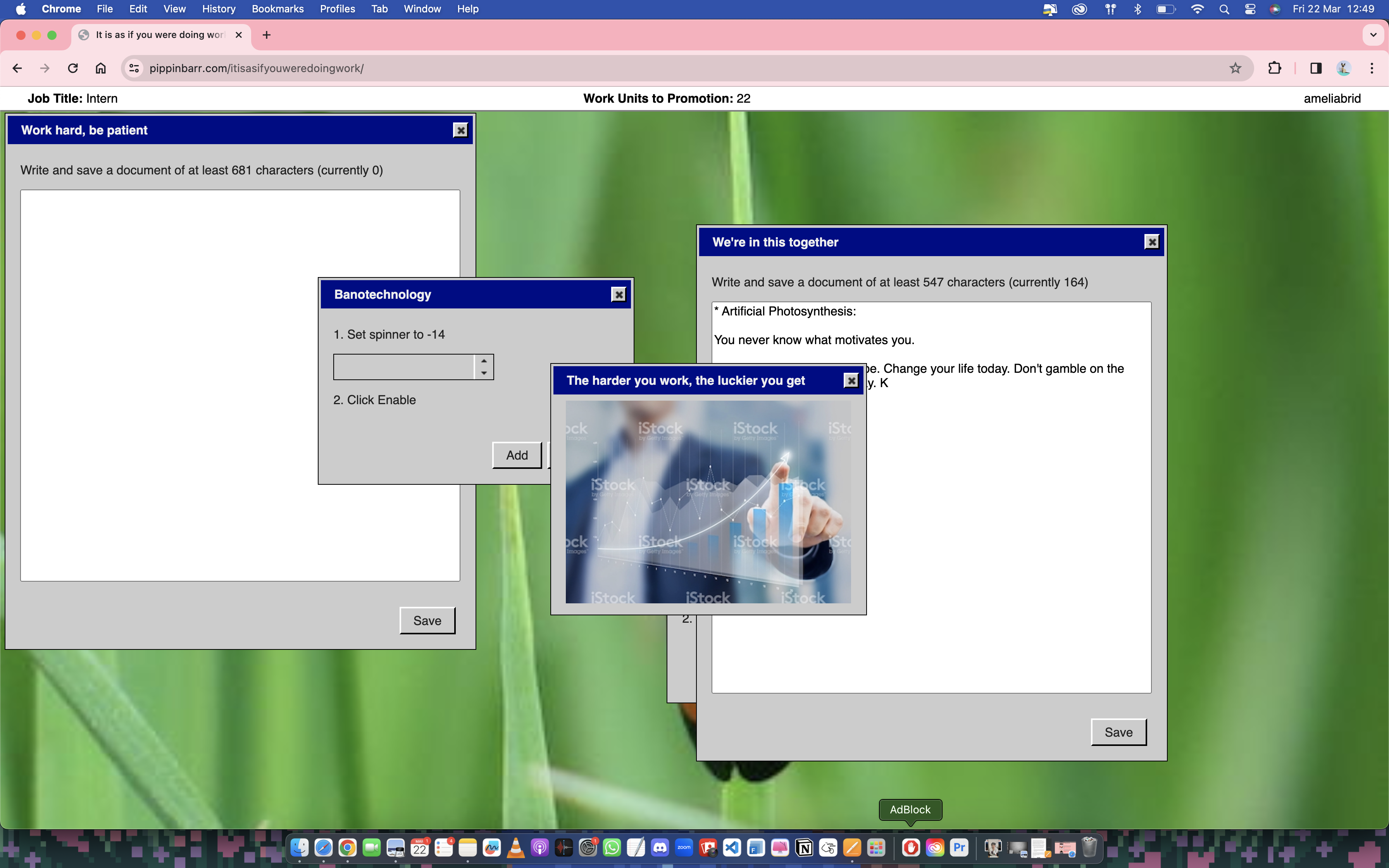
Task: Click the iStock motivational chart image
Action: pyautogui.click(x=708, y=502)
